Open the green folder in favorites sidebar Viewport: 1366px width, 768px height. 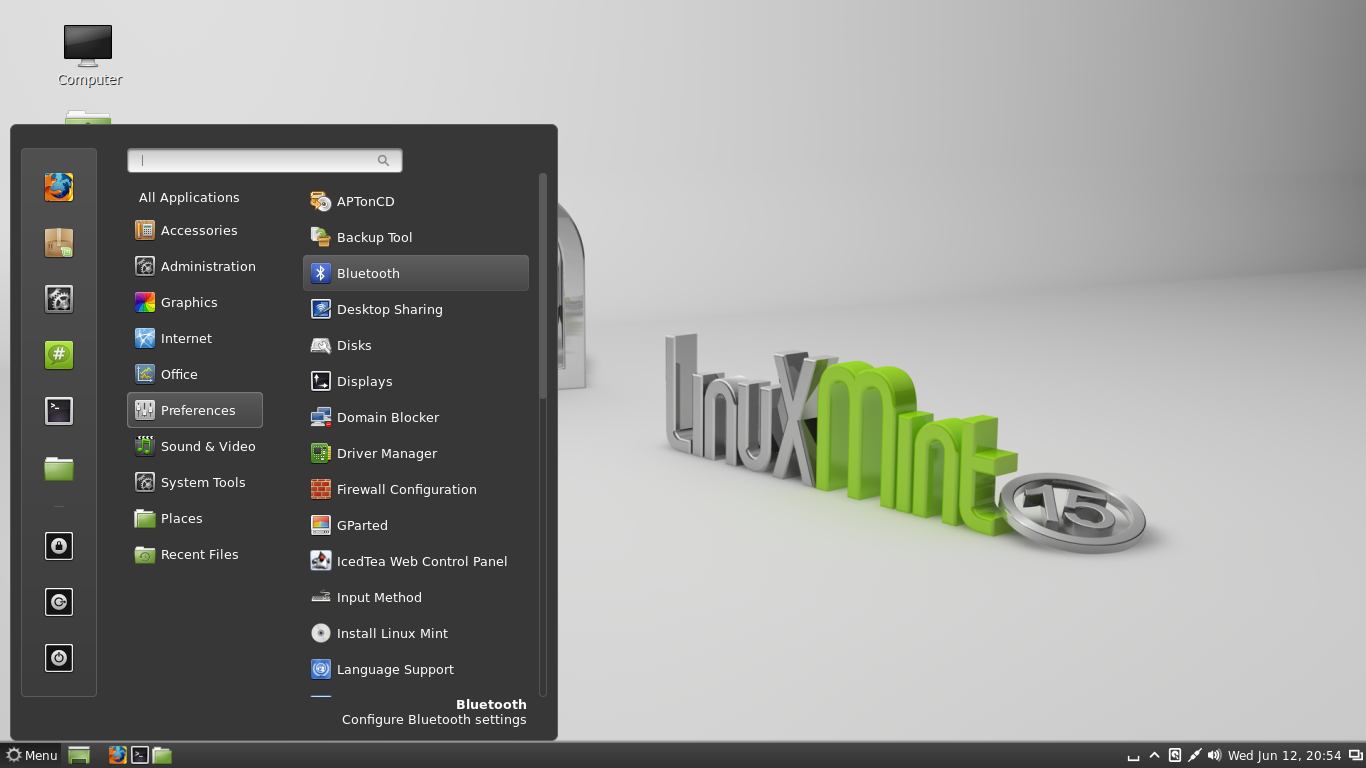click(x=59, y=467)
